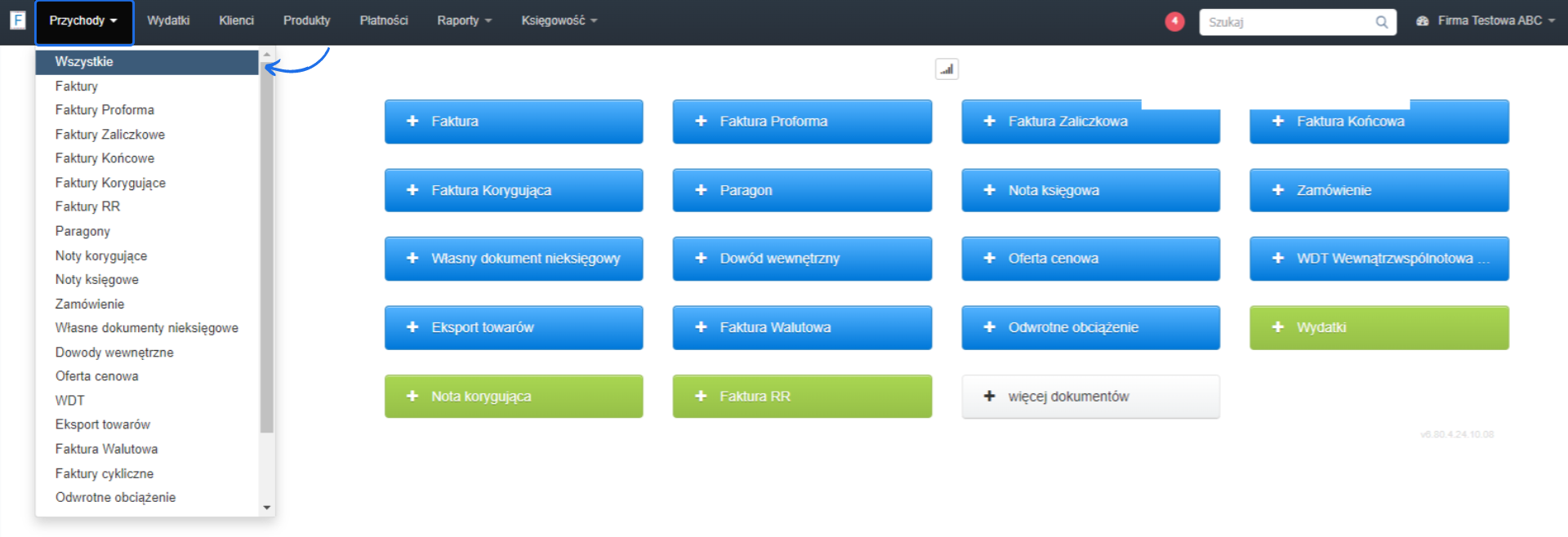Add Własny dokument nieksięgowy button
Image resolution: width=1568 pixels, height=537 pixels.
pos(514,259)
